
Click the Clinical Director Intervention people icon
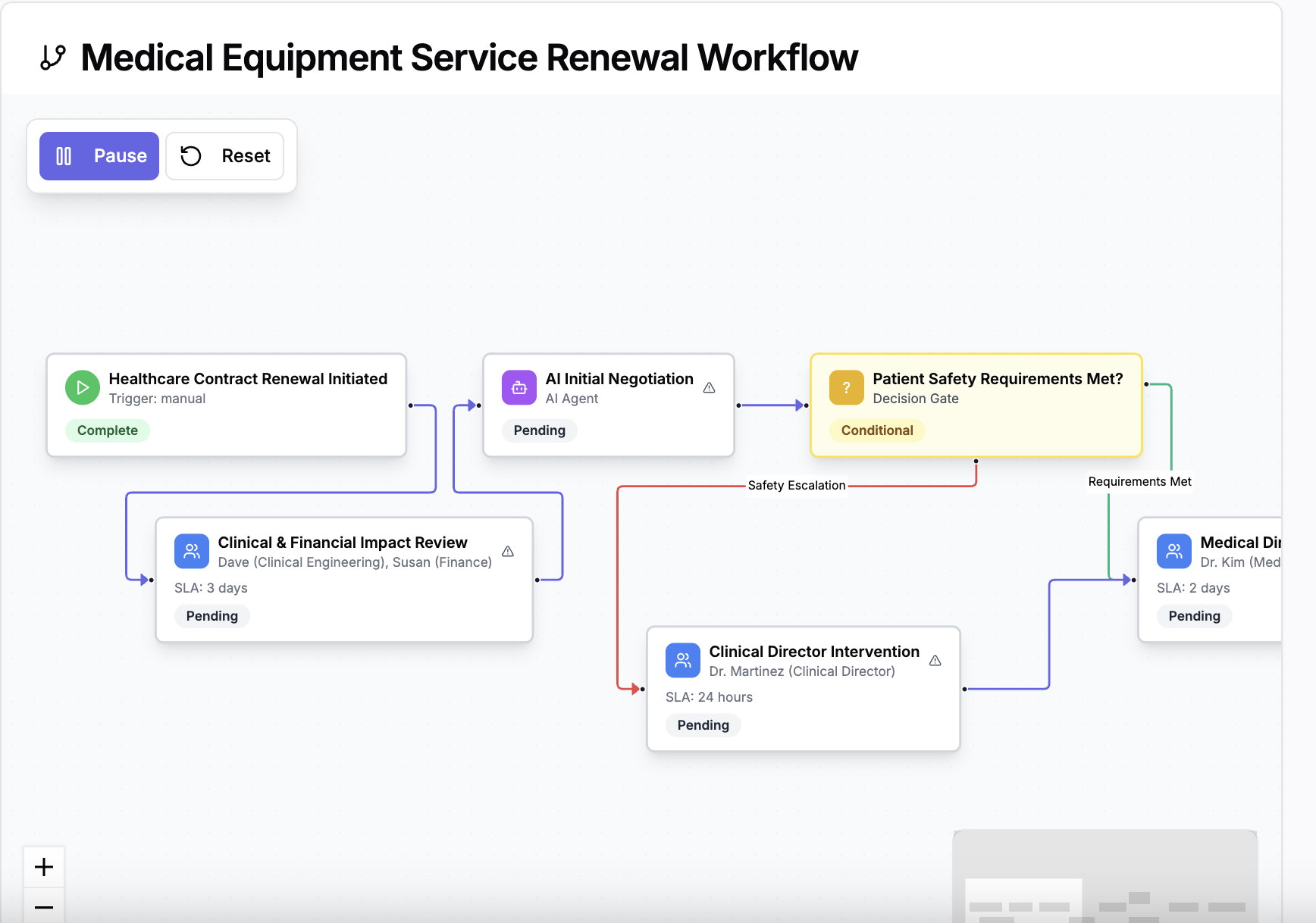click(x=683, y=660)
